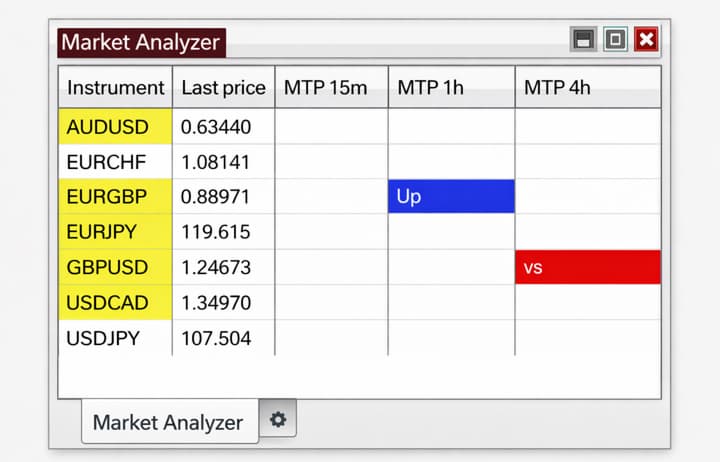The width and height of the screenshot is (720, 462).
Task: Sort by the Last price column header
Action: [223, 88]
